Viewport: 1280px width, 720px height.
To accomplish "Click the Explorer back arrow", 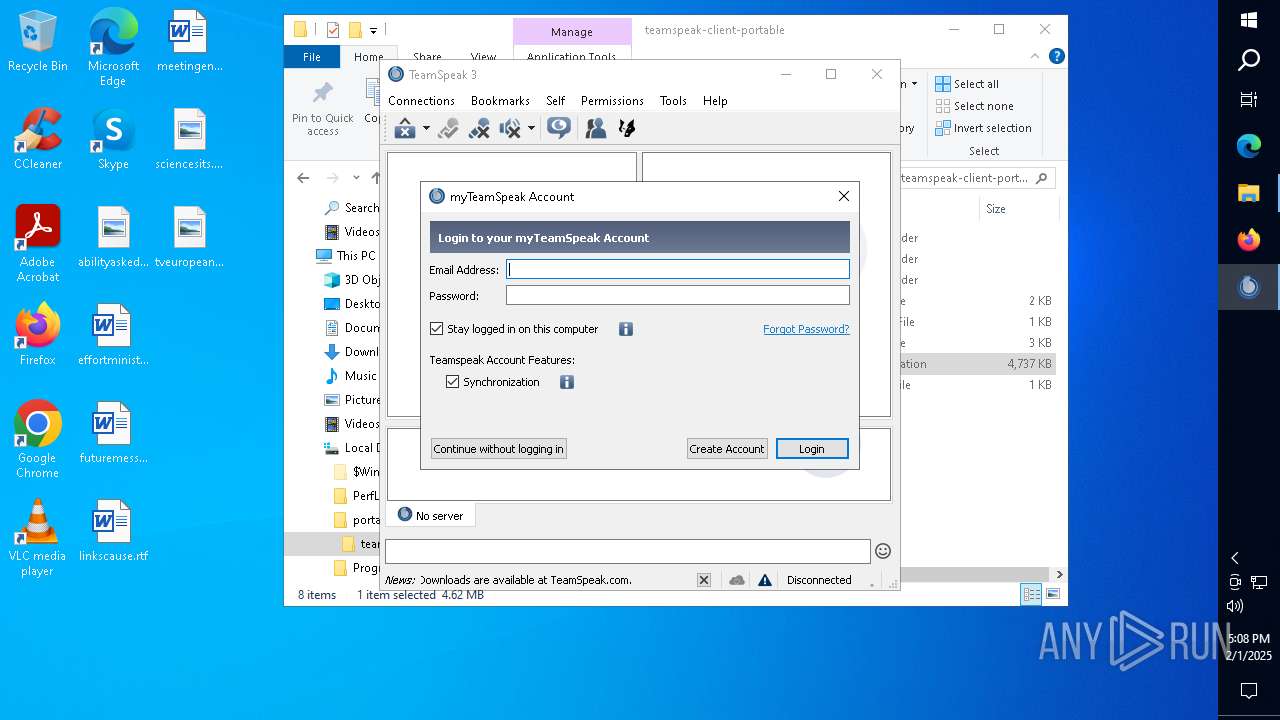I will (x=303, y=178).
